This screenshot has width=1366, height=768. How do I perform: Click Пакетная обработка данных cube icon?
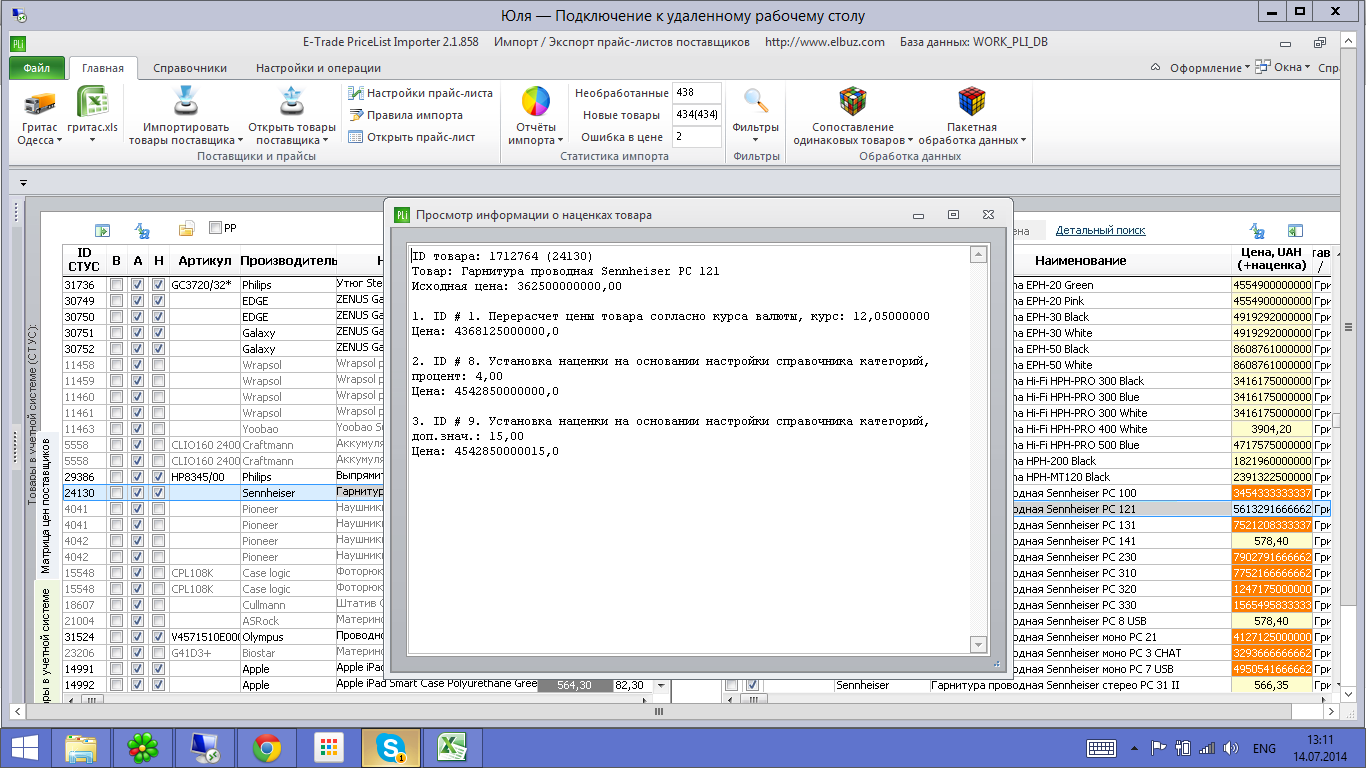[972, 103]
